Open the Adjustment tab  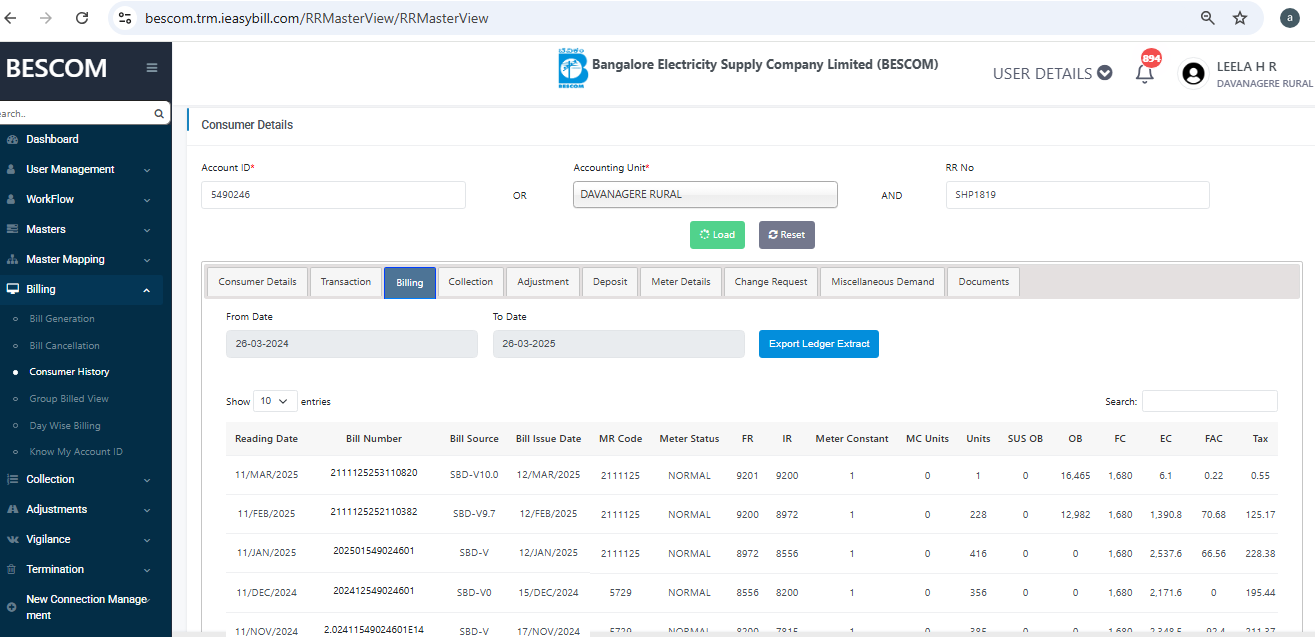[543, 282]
